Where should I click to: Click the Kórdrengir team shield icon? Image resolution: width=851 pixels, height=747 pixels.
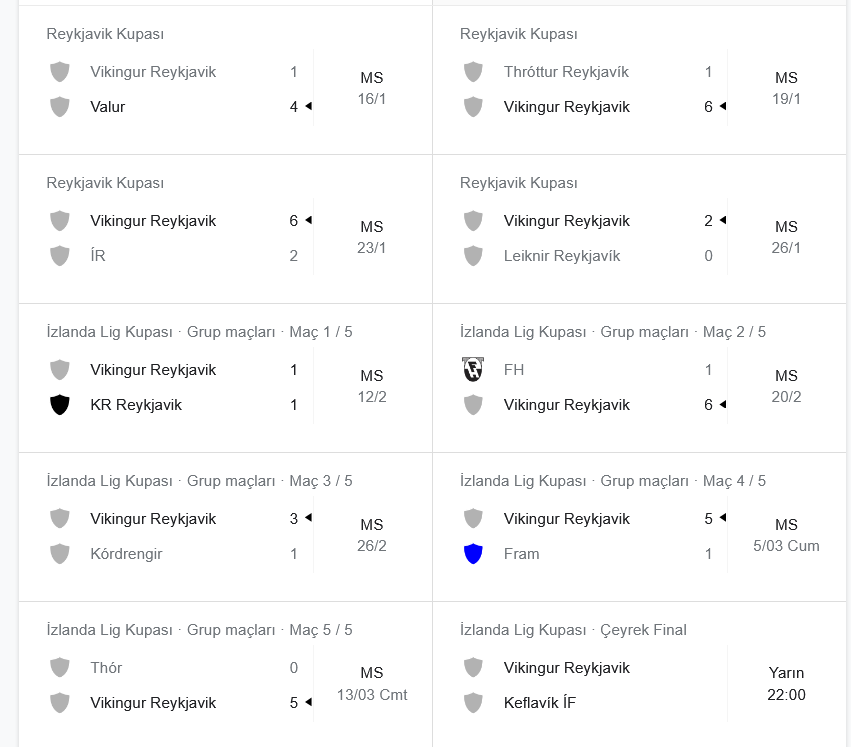(60, 554)
